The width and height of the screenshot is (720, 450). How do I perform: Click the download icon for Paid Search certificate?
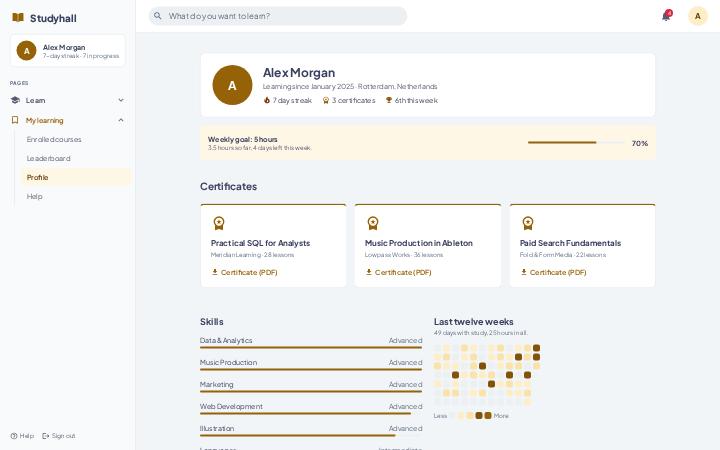tap(524, 272)
